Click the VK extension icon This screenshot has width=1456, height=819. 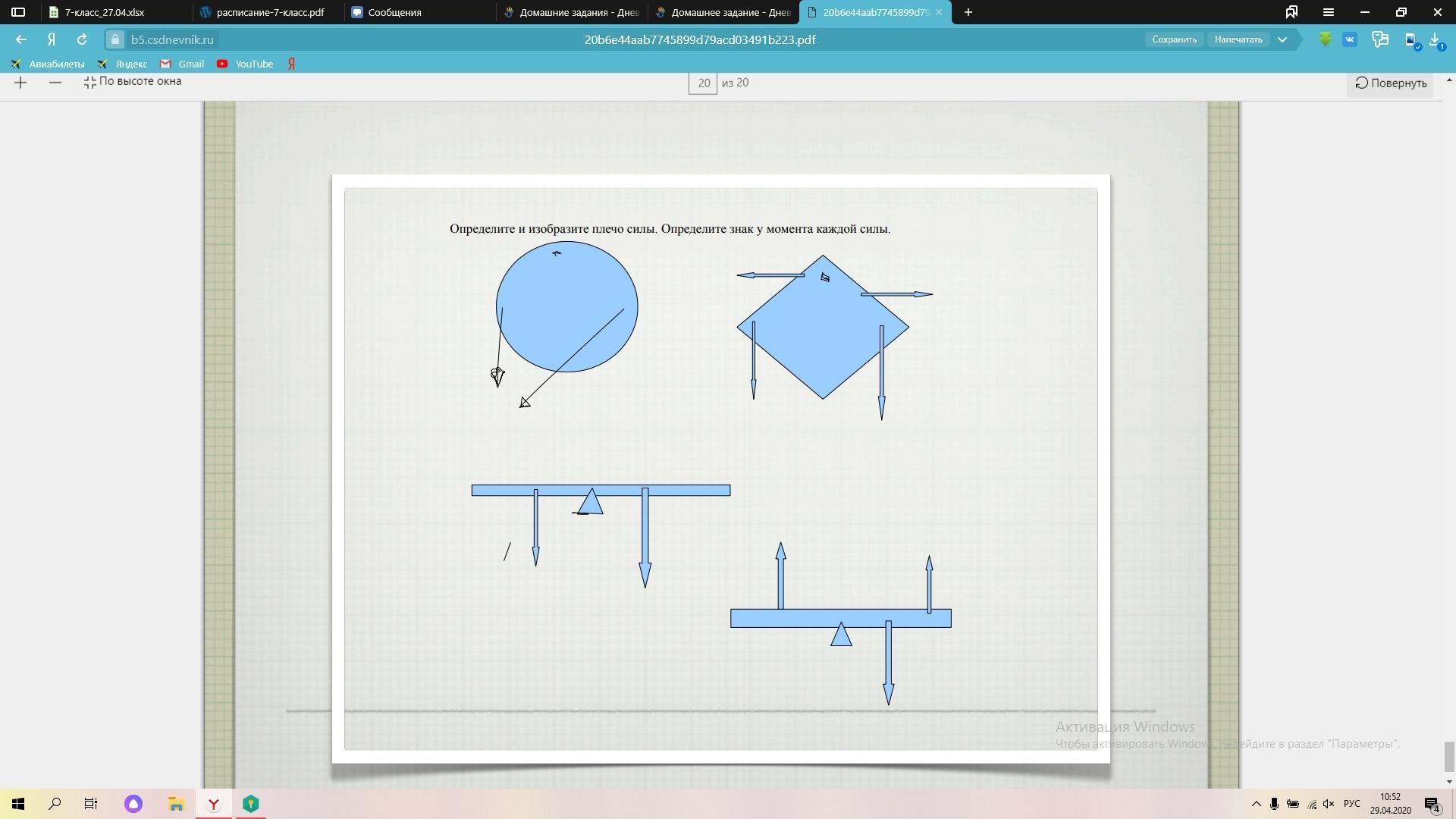1350,39
